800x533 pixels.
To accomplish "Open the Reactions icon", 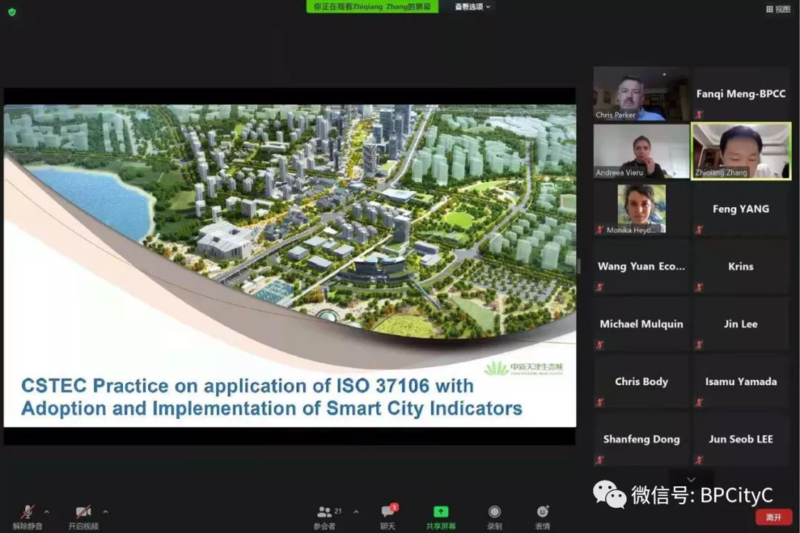I will (542, 512).
